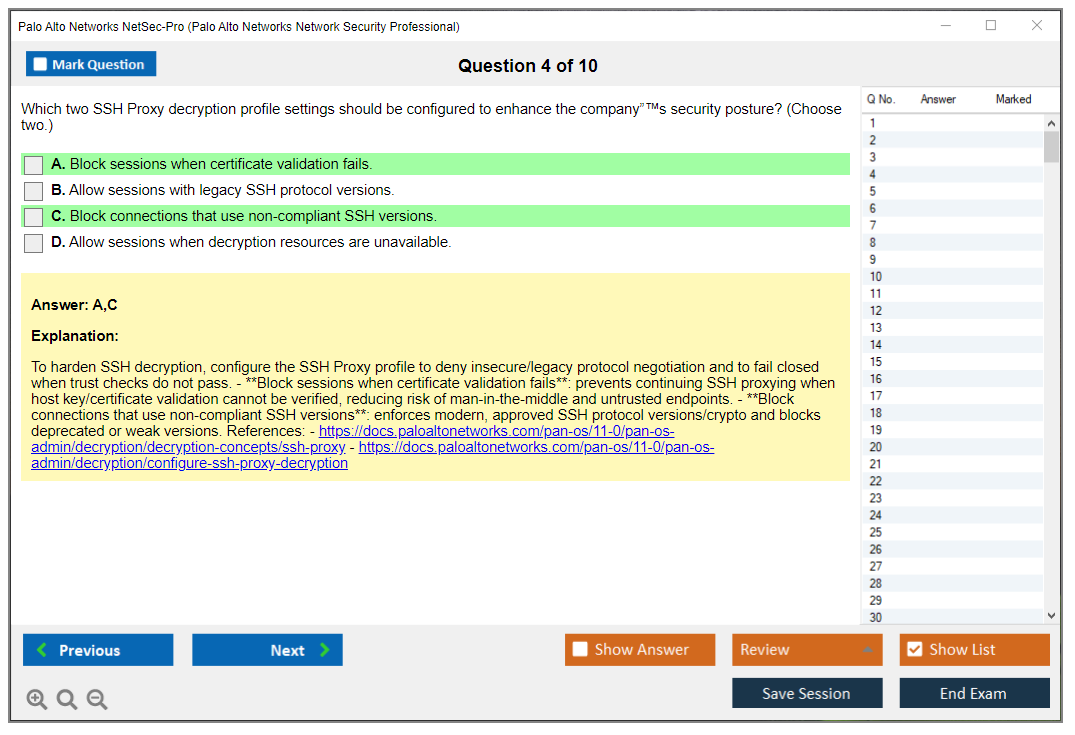Go back to the Previous question
This screenshot has width=1075, height=735.
pyautogui.click(x=98, y=650)
